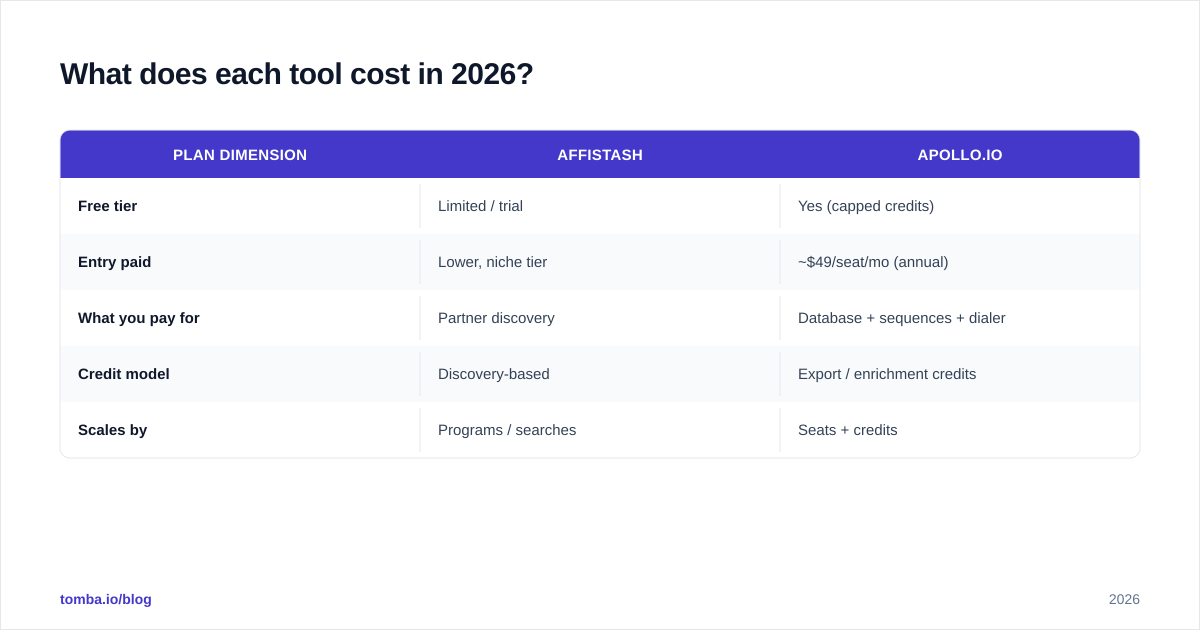
Task: Click the 'Lower, niche tier' cell
Action: (600, 262)
